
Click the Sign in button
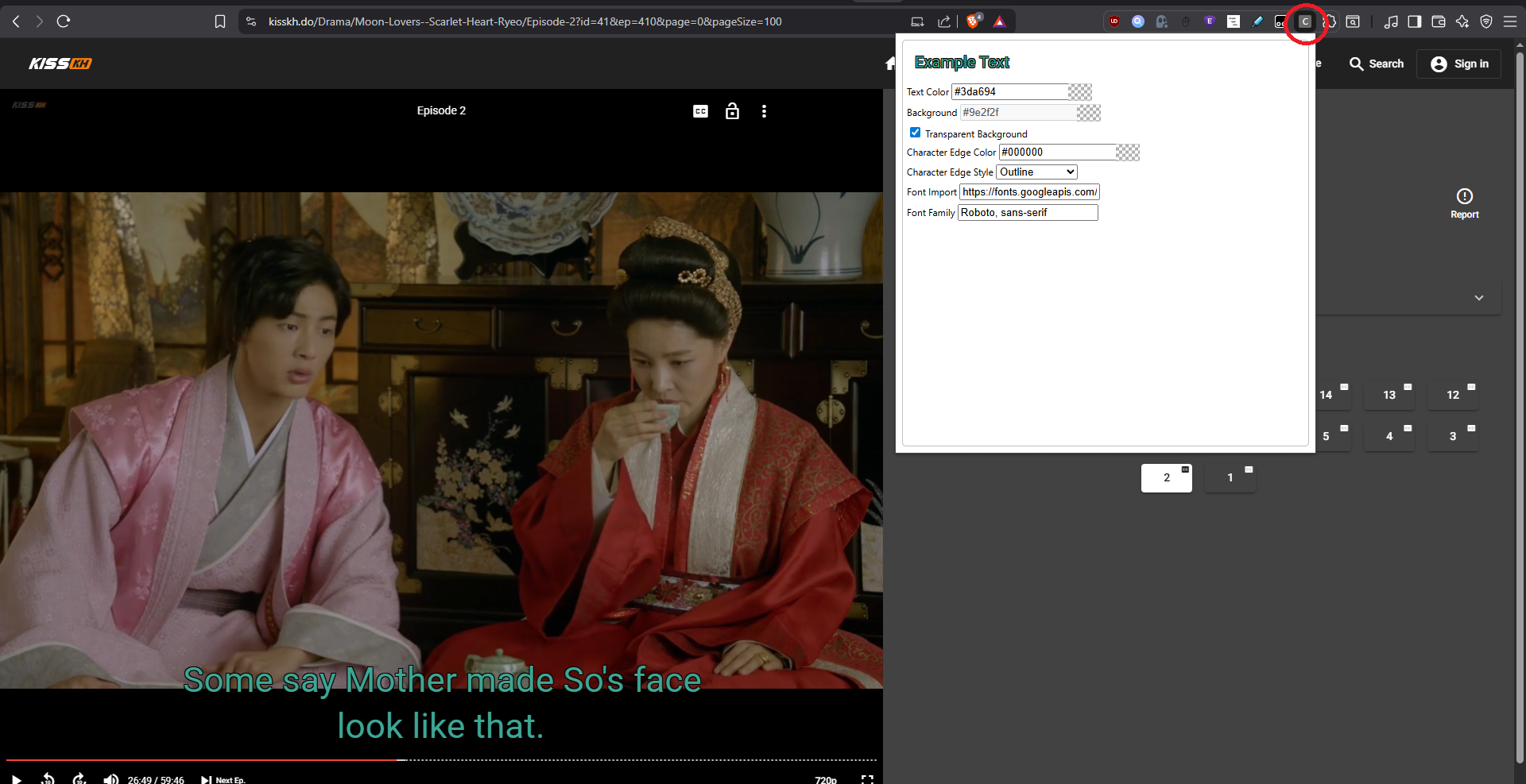click(x=1459, y=64)
